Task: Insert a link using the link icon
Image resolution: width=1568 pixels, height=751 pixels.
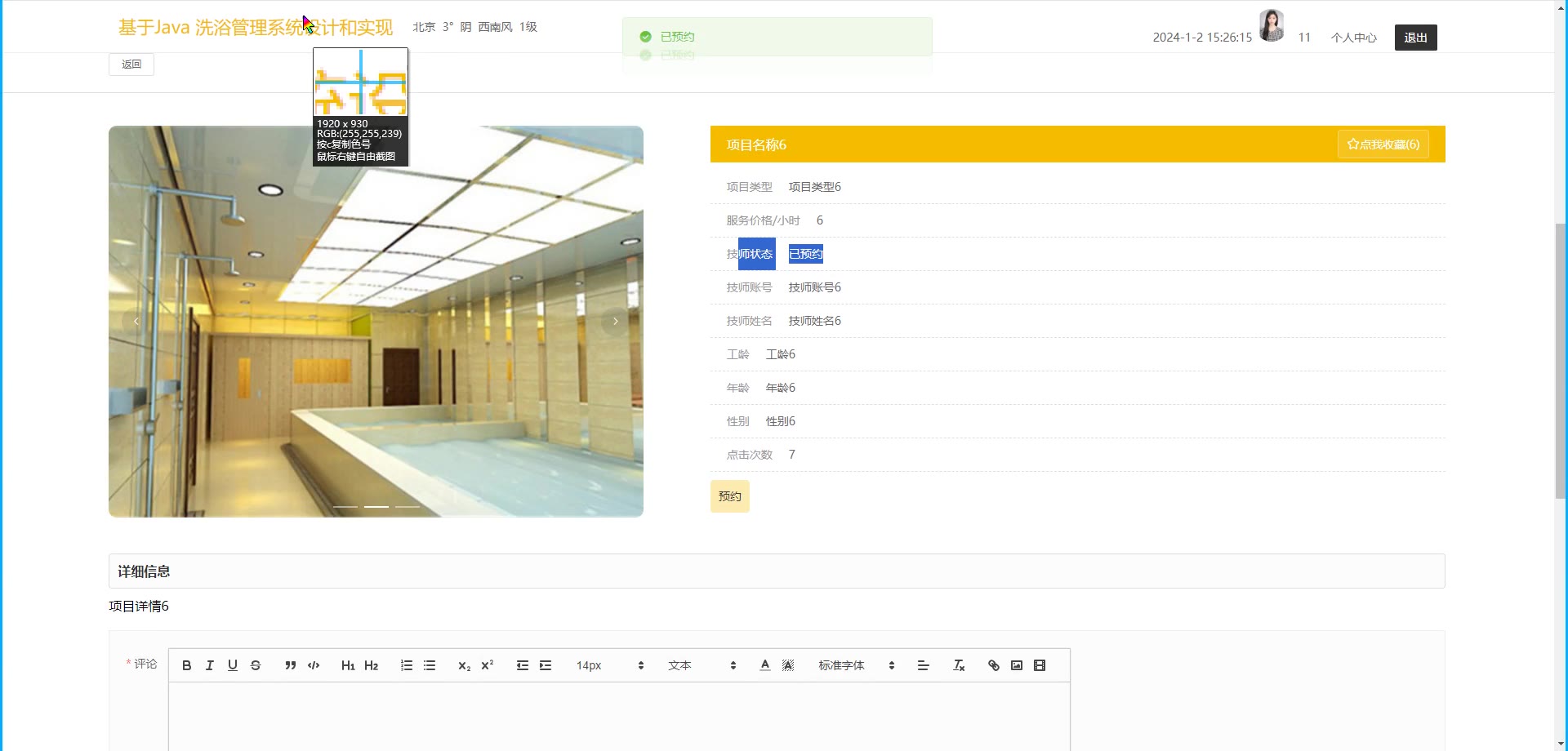Action: point(994,665)
